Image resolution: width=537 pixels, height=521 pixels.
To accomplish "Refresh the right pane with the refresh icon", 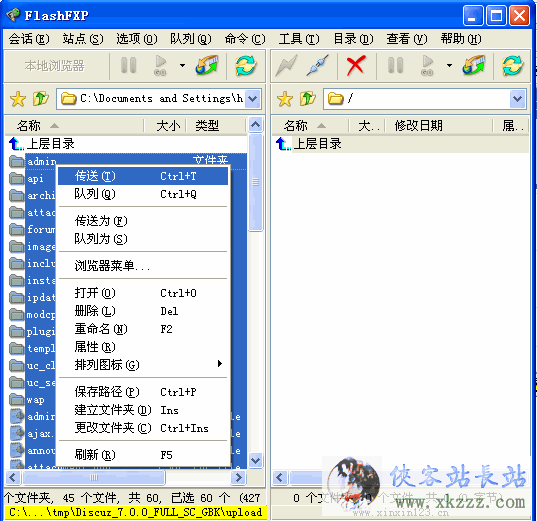I will [512, 65].
